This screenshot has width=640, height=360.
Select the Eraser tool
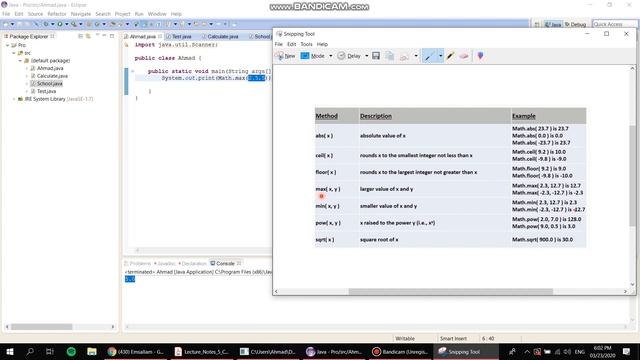[x=464, y=56]
